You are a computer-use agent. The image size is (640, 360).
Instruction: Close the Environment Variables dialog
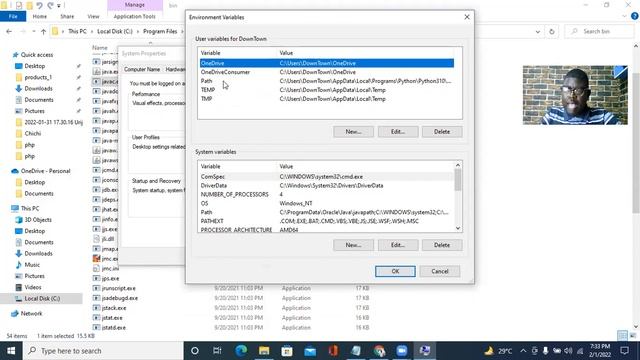click(467, 17)
